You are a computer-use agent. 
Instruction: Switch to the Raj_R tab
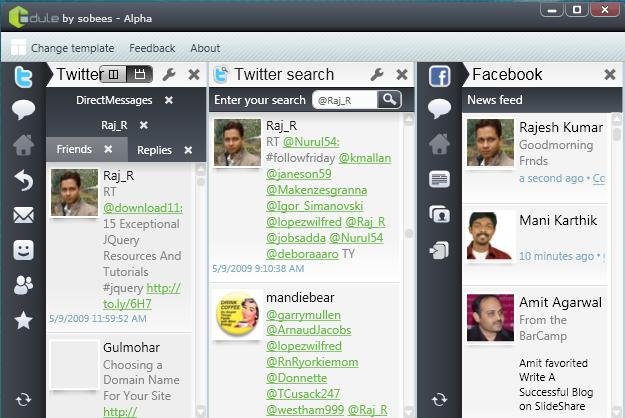(114, 125)
